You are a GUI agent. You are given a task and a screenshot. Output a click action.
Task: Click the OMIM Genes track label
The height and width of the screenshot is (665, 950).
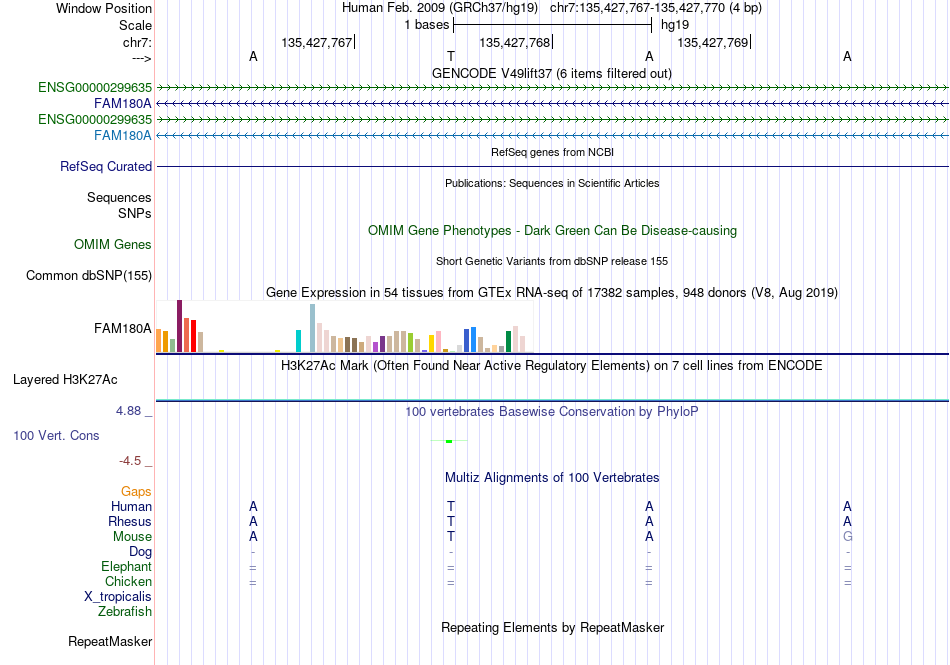point(113,244)
